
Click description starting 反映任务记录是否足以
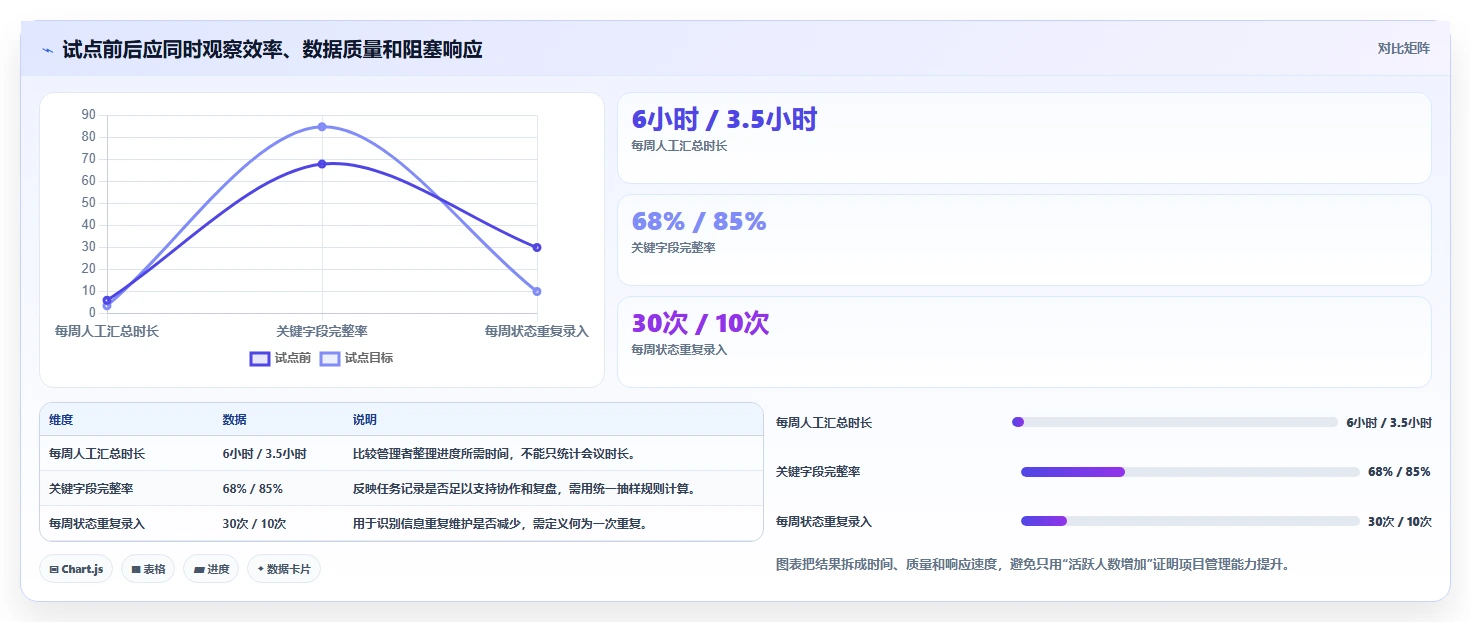tap(524, 489)
